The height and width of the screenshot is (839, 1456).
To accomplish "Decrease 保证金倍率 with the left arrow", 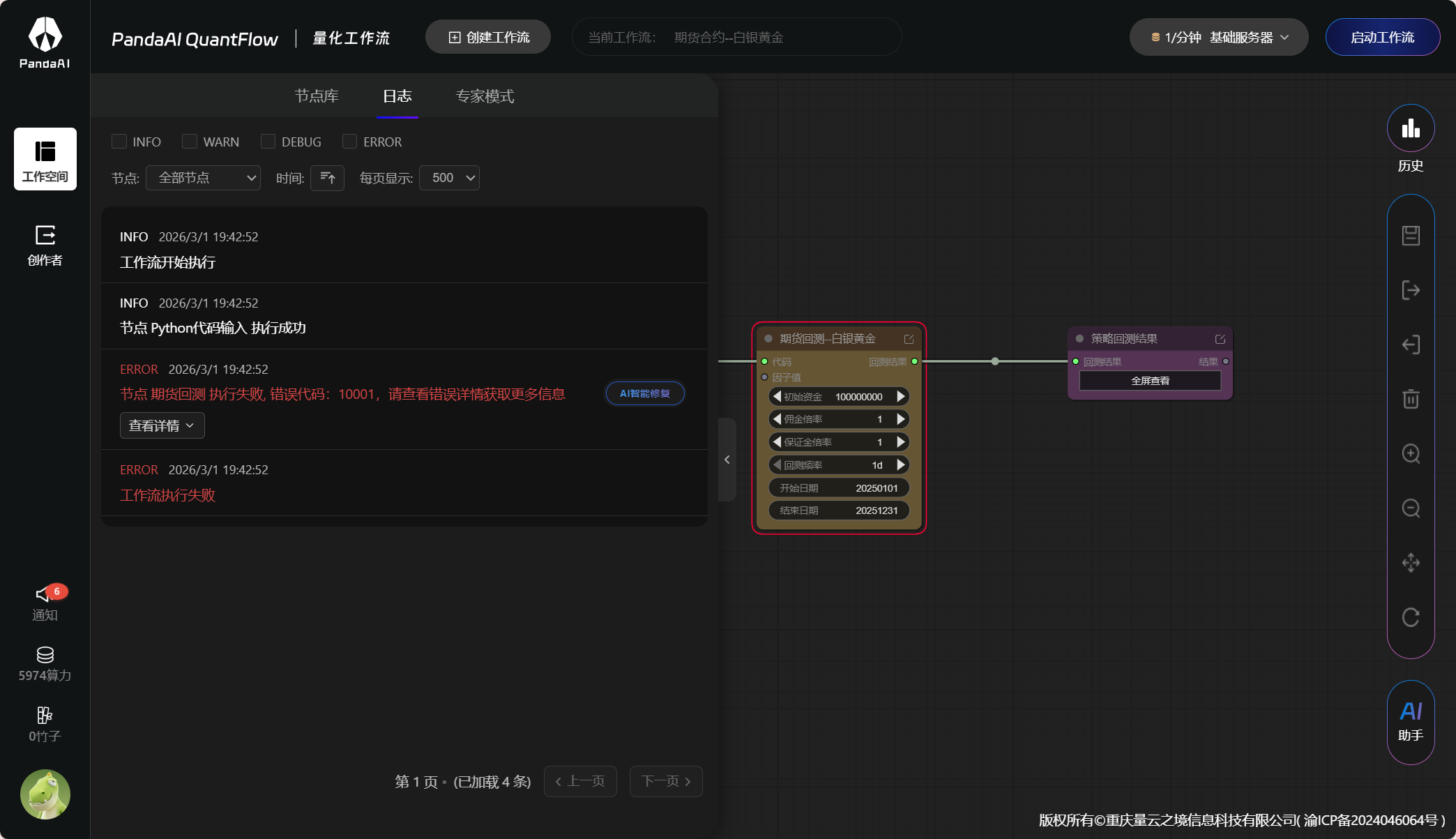I will [x=776, y=442].
